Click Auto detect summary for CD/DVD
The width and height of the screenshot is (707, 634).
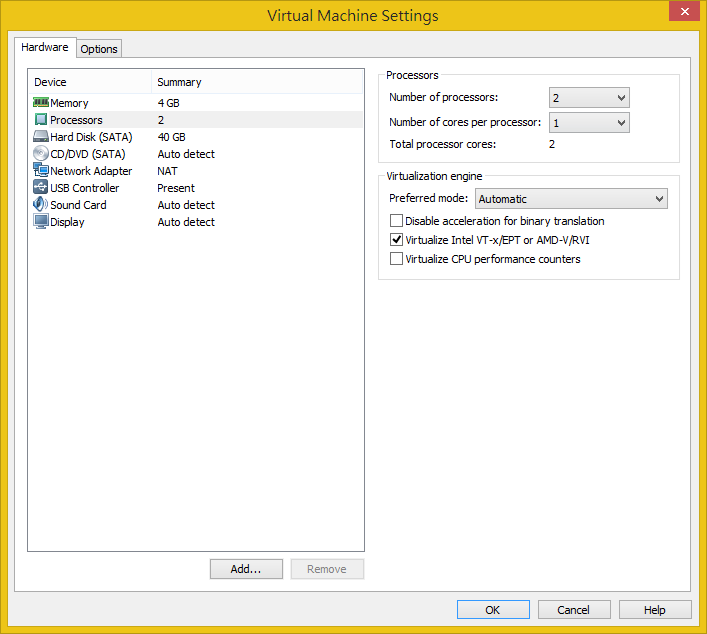186,154
